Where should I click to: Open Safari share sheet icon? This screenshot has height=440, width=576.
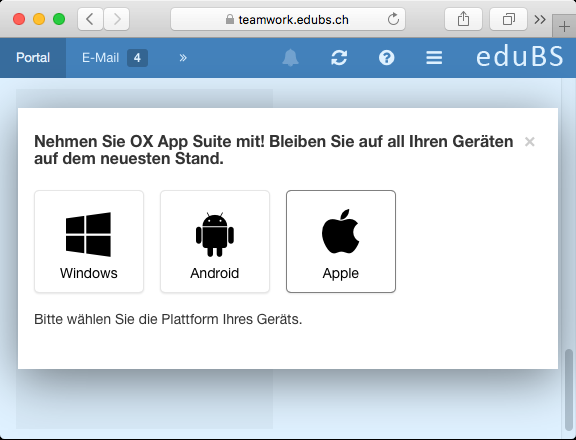point(463,19)
